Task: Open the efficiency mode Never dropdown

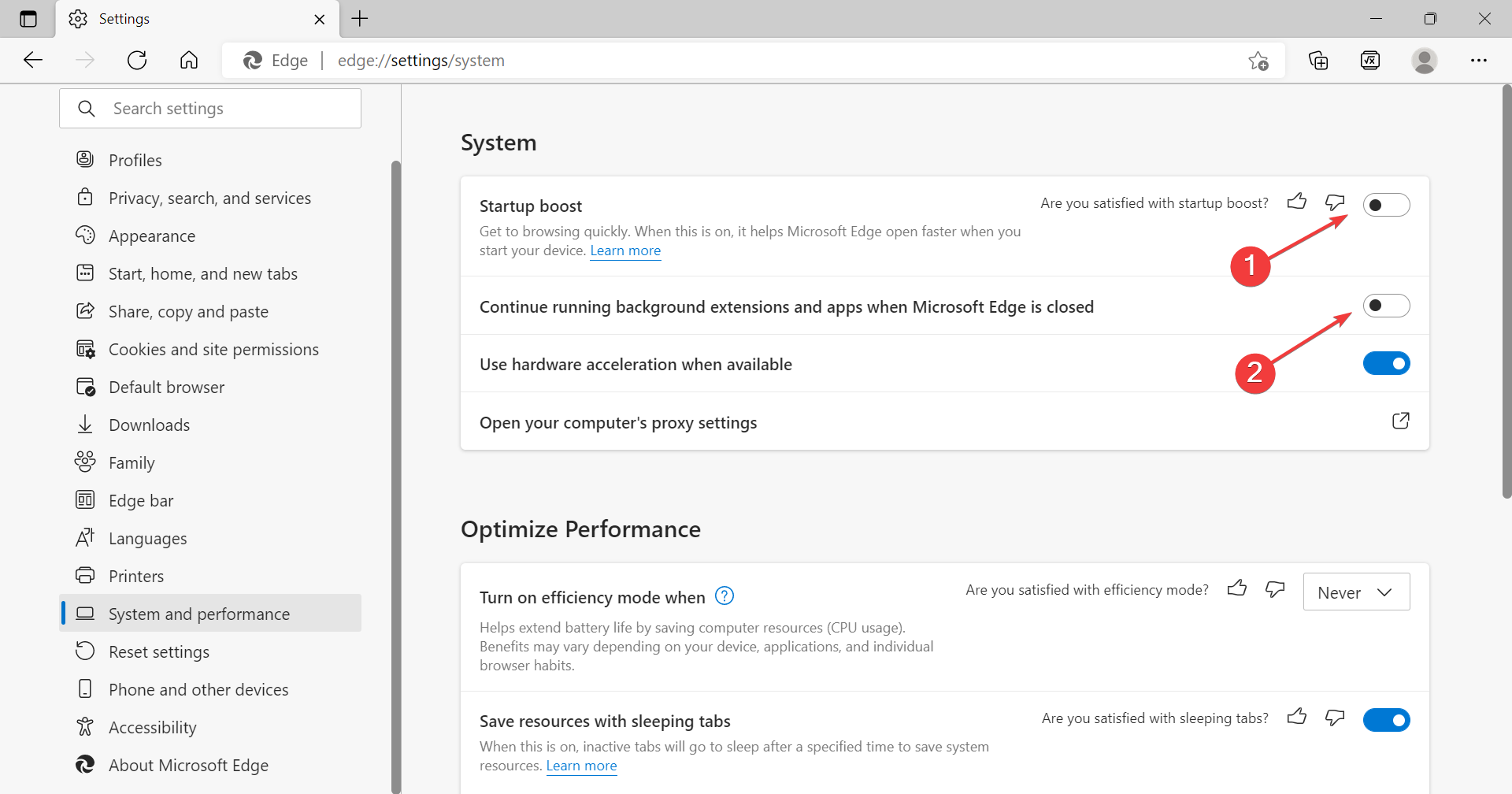Action: pos(1356,592)
